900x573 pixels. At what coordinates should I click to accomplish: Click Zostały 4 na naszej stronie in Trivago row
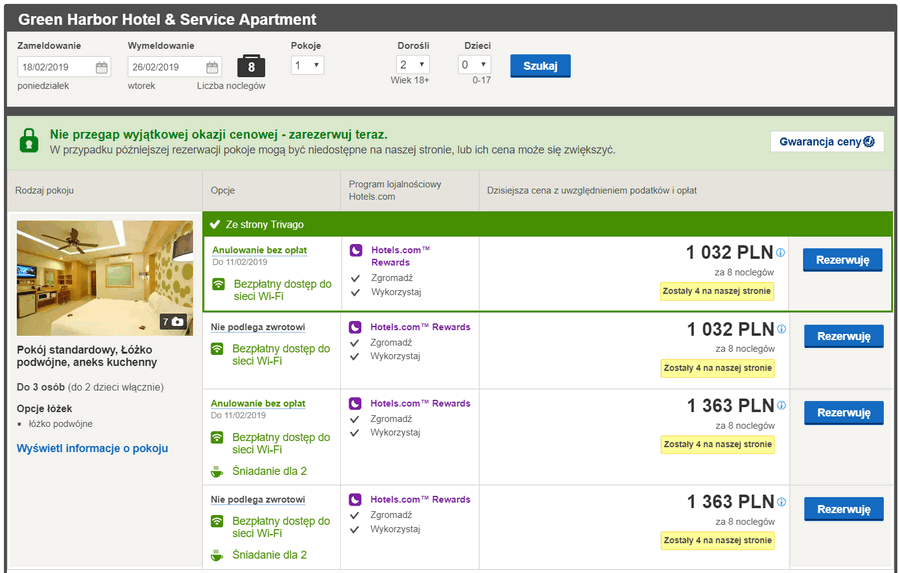coord(716,291)
